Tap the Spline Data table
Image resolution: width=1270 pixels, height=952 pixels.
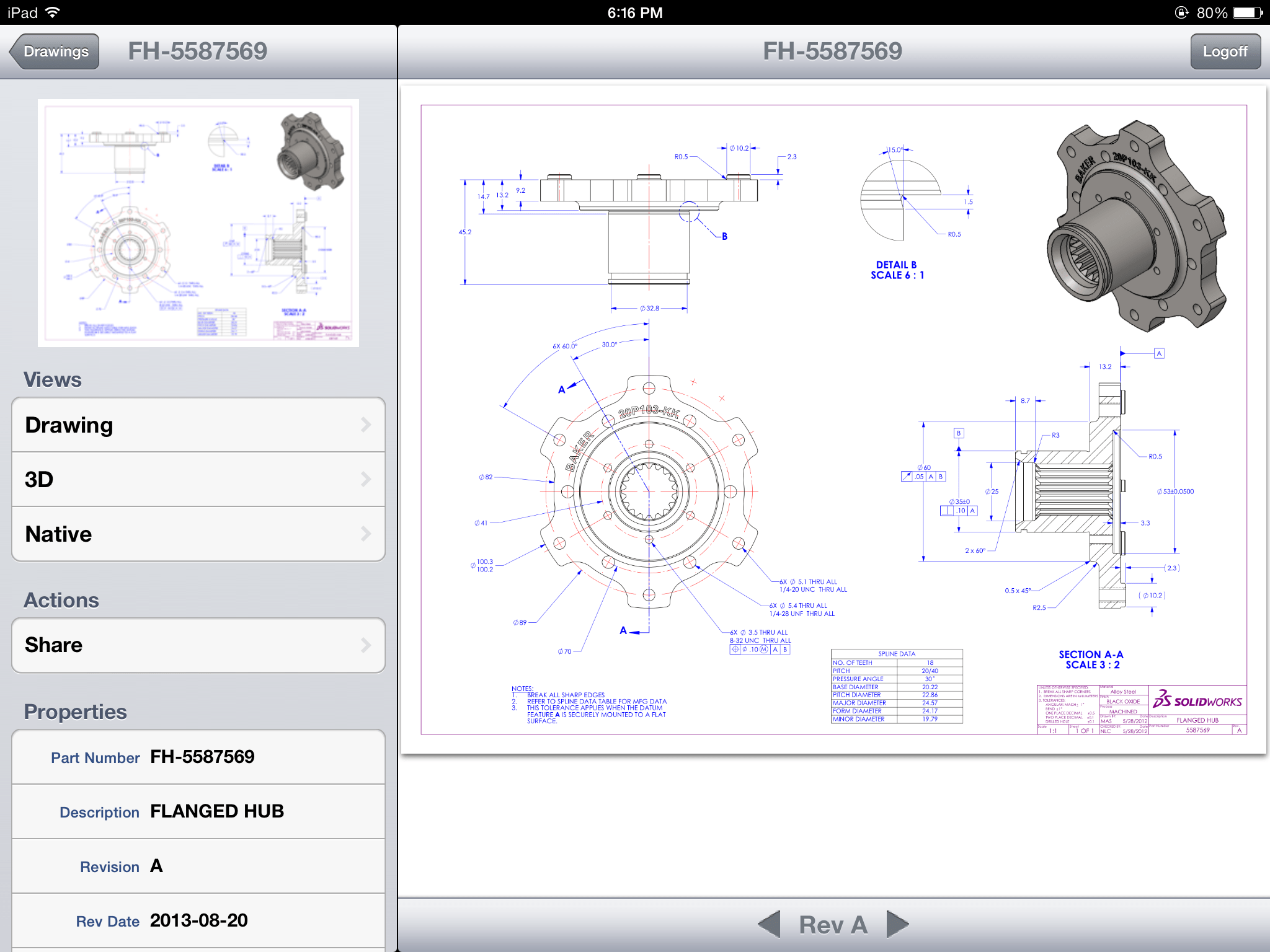coord(897,687)
